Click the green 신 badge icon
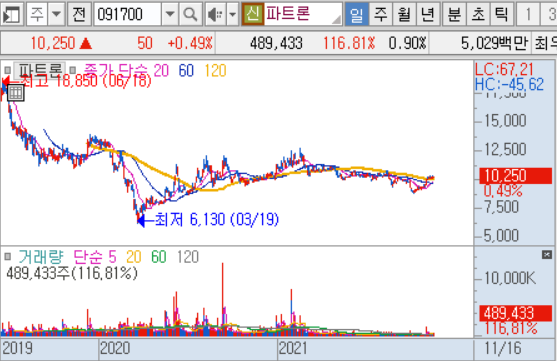557x361 pixels. point(253,14)
